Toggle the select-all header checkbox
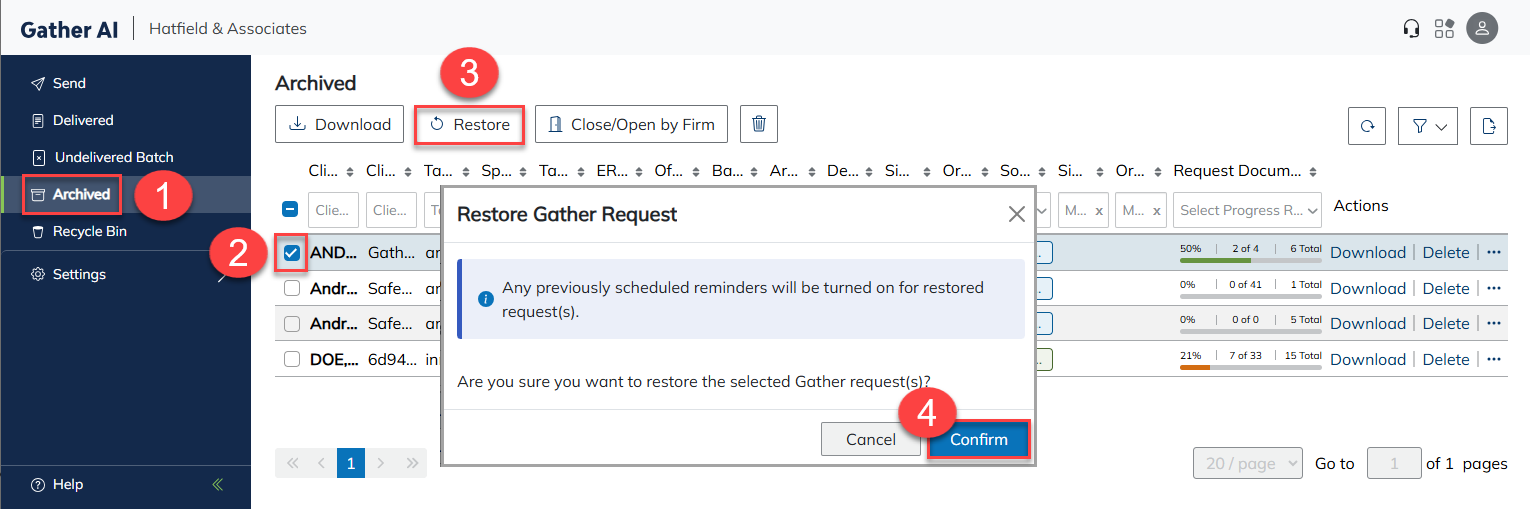 pos(290,210)
